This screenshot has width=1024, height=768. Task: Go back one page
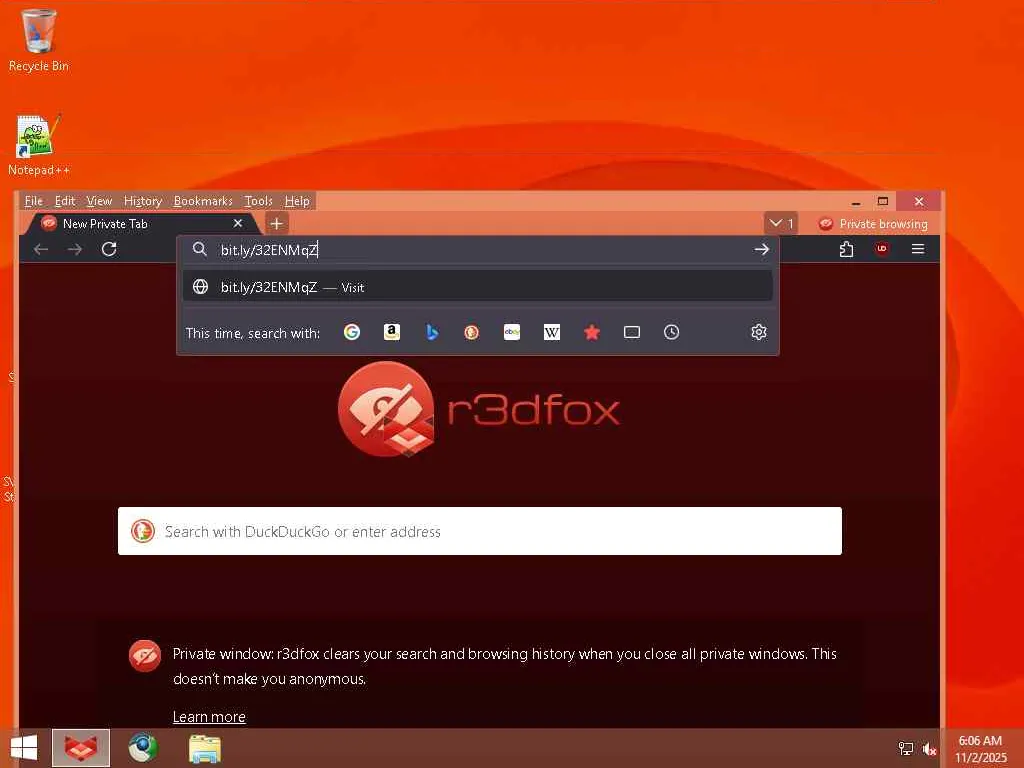pyautogui.click(x=41, y=249)
